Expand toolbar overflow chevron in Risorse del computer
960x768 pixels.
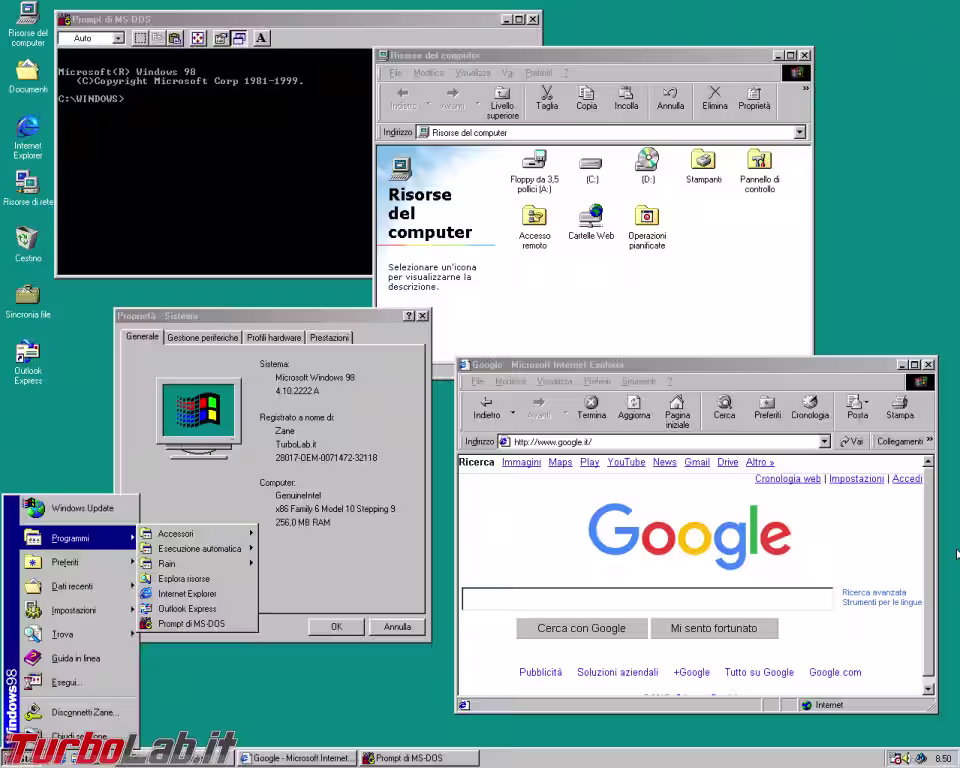pos(806,88)
